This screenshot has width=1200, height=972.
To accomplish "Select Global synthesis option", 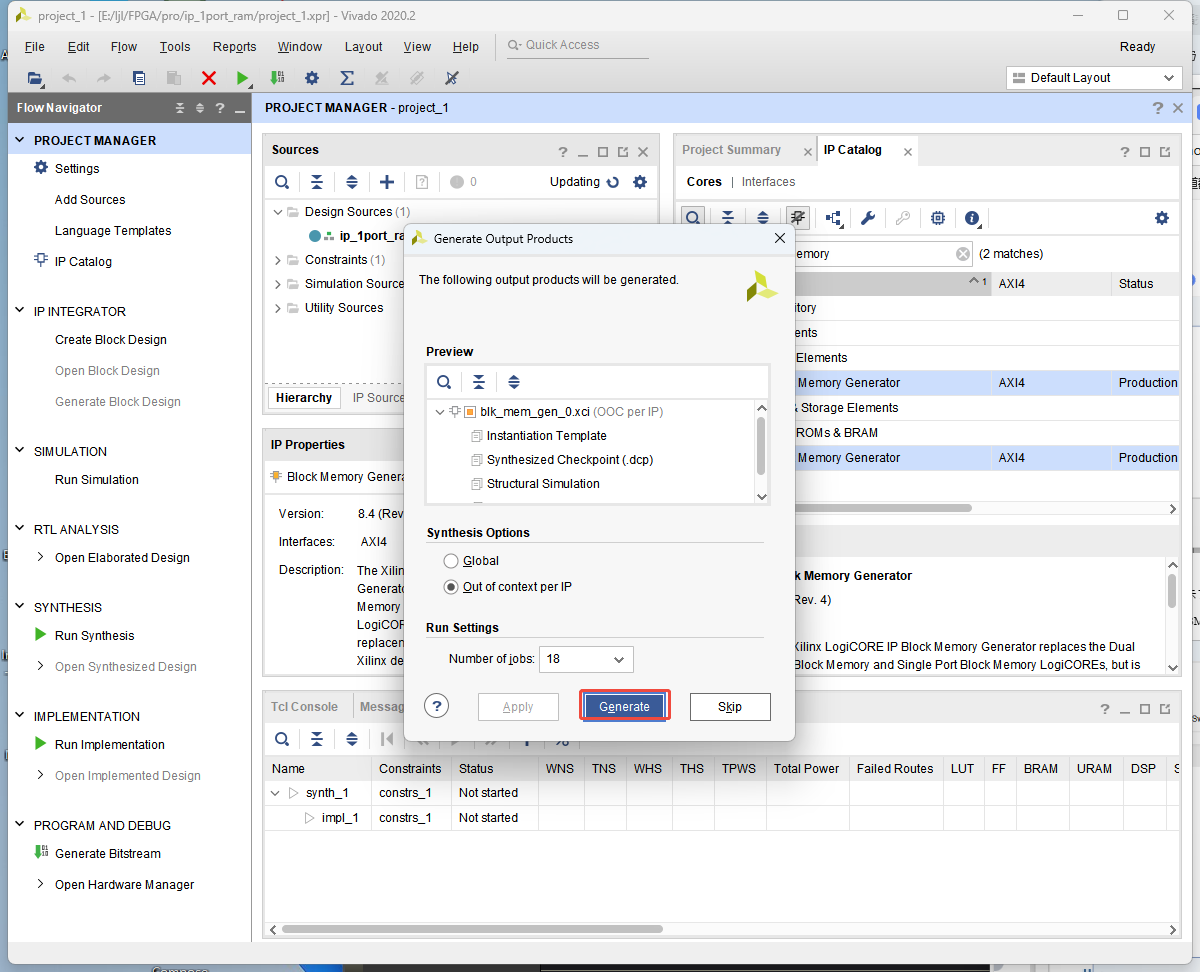I will (451, 561).
